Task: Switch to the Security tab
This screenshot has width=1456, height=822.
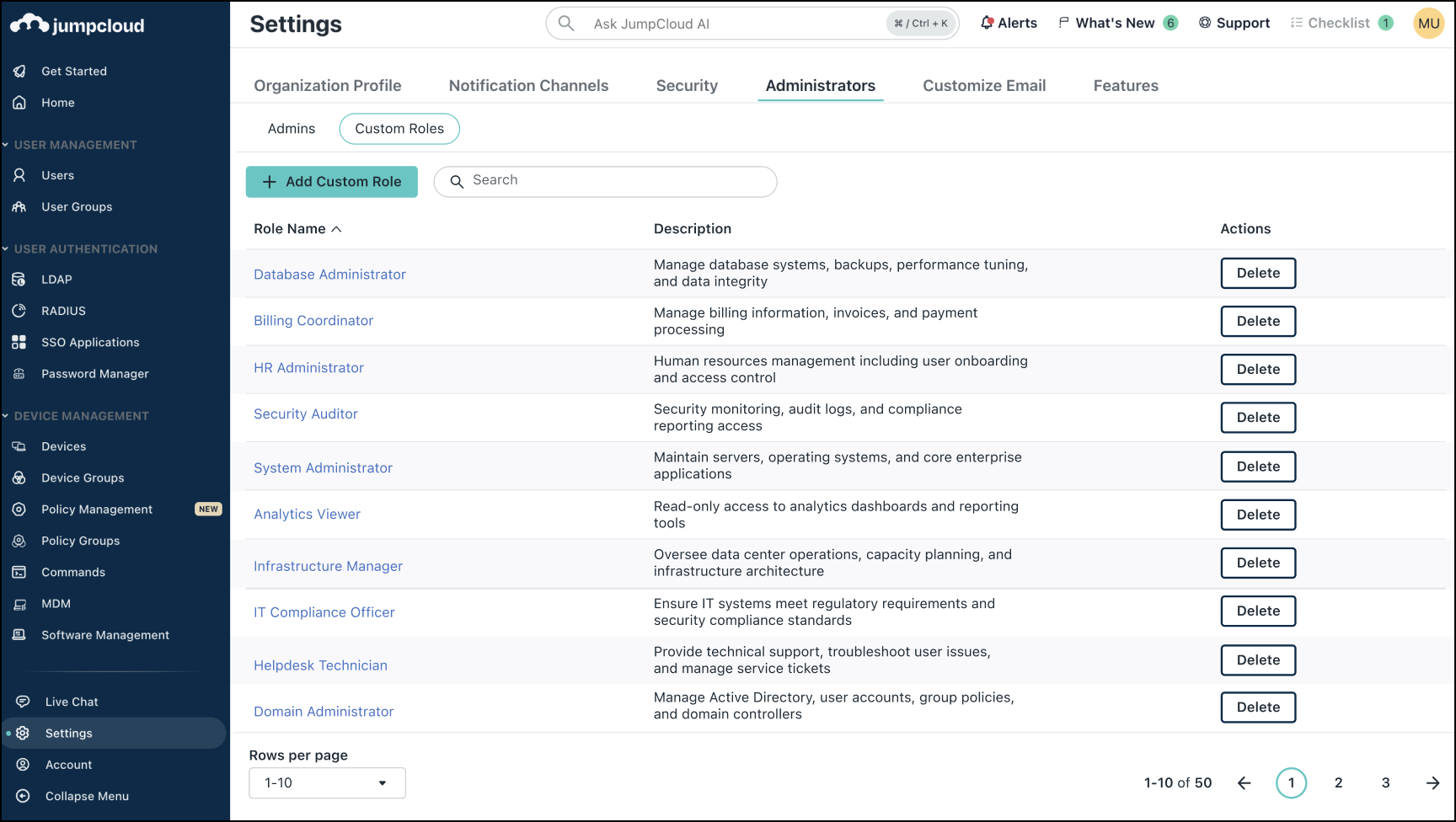Action: click(687, 85)
